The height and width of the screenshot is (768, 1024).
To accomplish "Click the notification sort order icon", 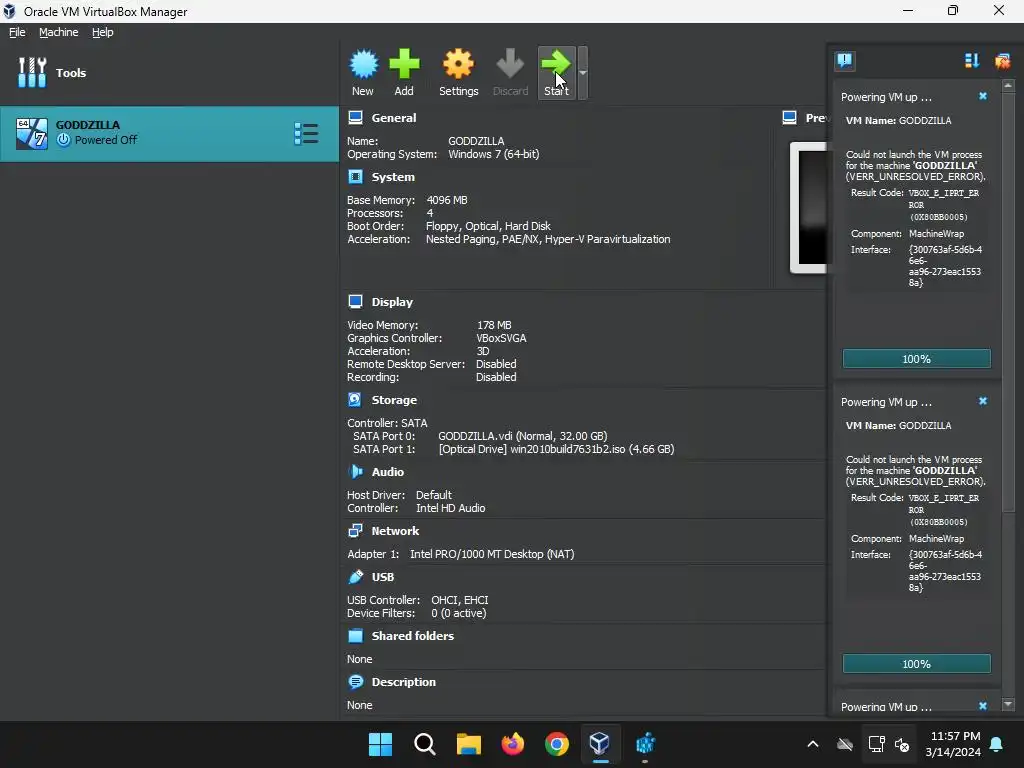I will 972,61.
